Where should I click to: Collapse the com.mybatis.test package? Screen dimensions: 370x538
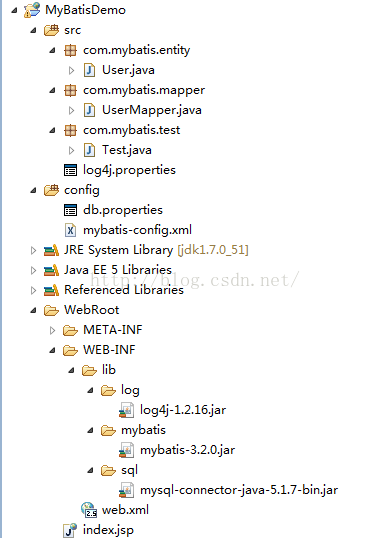pyautogui.click(x=52, y=130)
